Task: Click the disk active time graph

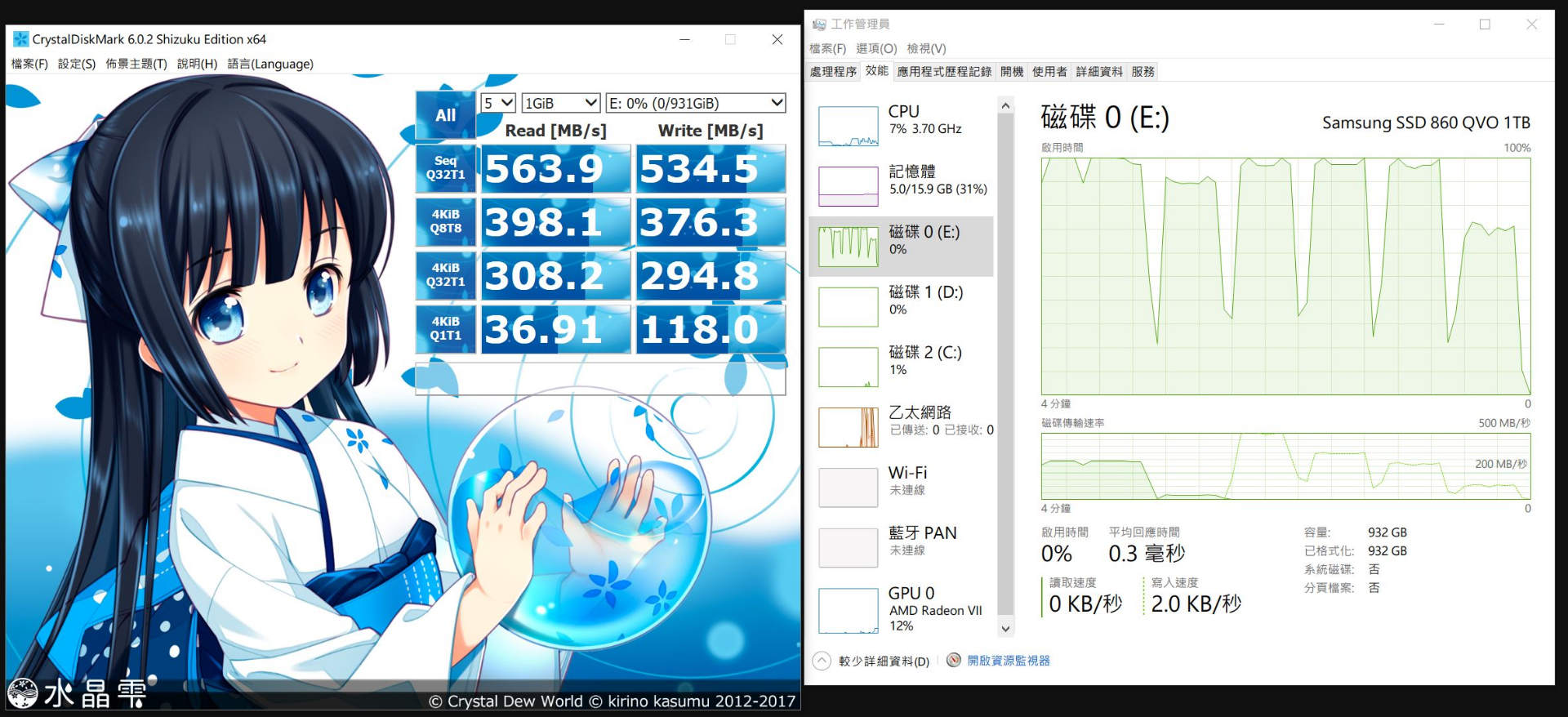Action: (x=1285, y=276)
